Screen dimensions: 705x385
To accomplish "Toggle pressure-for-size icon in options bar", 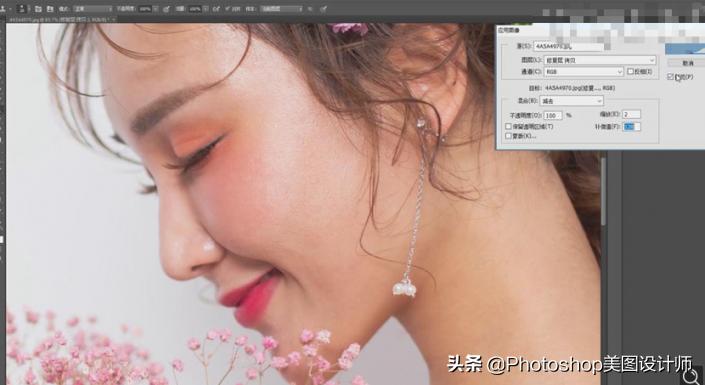I will pos(323,9).
